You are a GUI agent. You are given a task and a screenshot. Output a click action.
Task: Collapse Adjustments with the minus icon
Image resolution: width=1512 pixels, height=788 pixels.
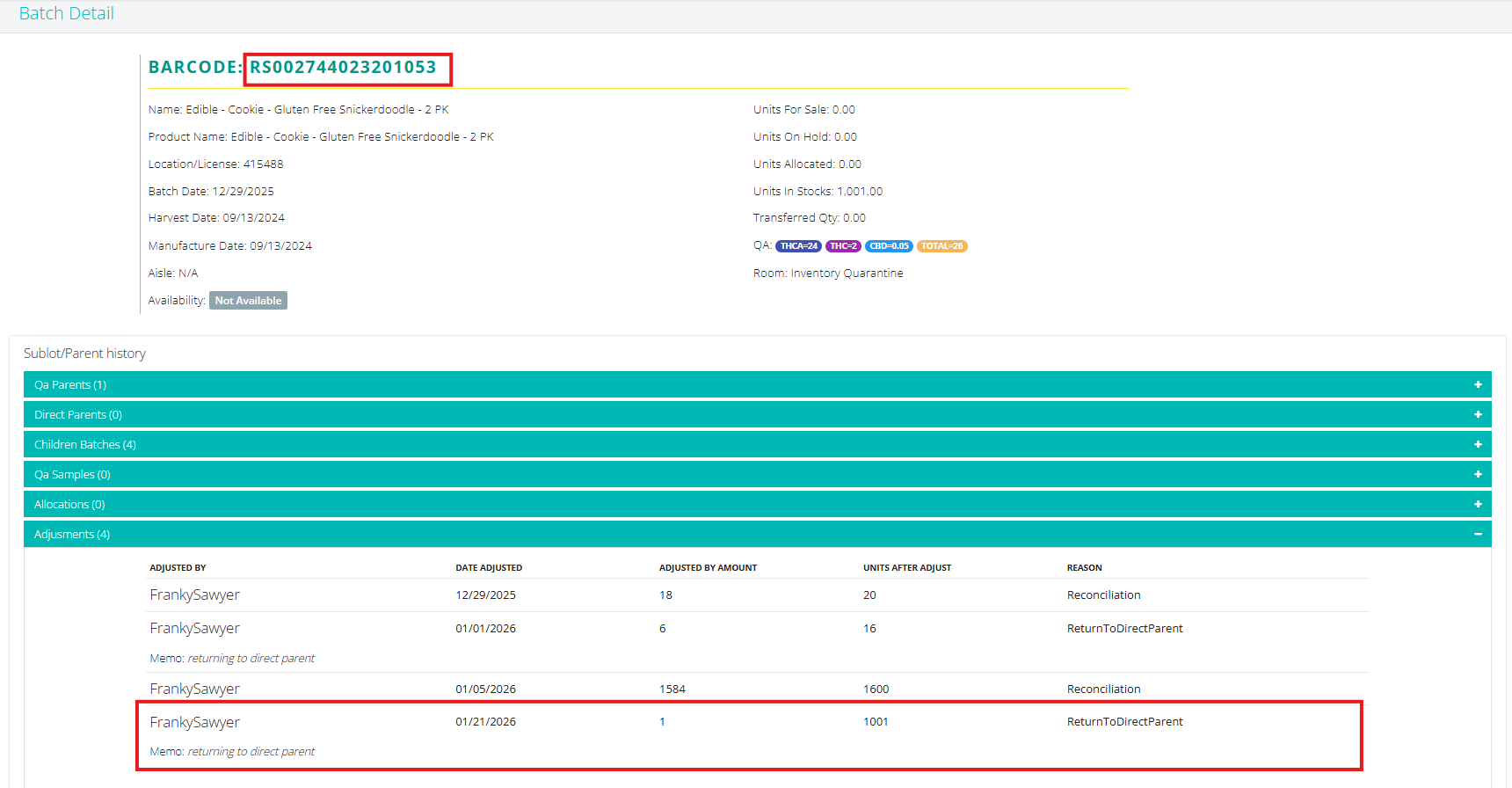1478,534
